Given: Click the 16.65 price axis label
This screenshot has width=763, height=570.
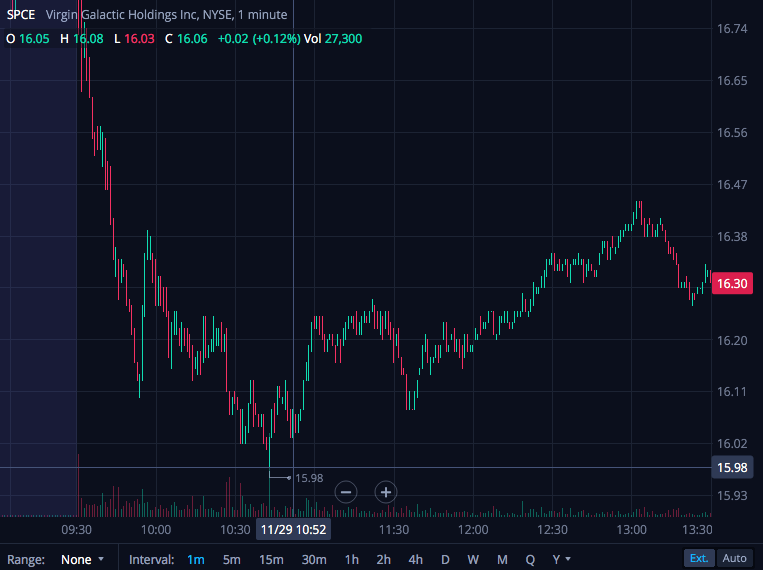Looking at the screenshot, I should pyautogui.click(x=732, y=80).
